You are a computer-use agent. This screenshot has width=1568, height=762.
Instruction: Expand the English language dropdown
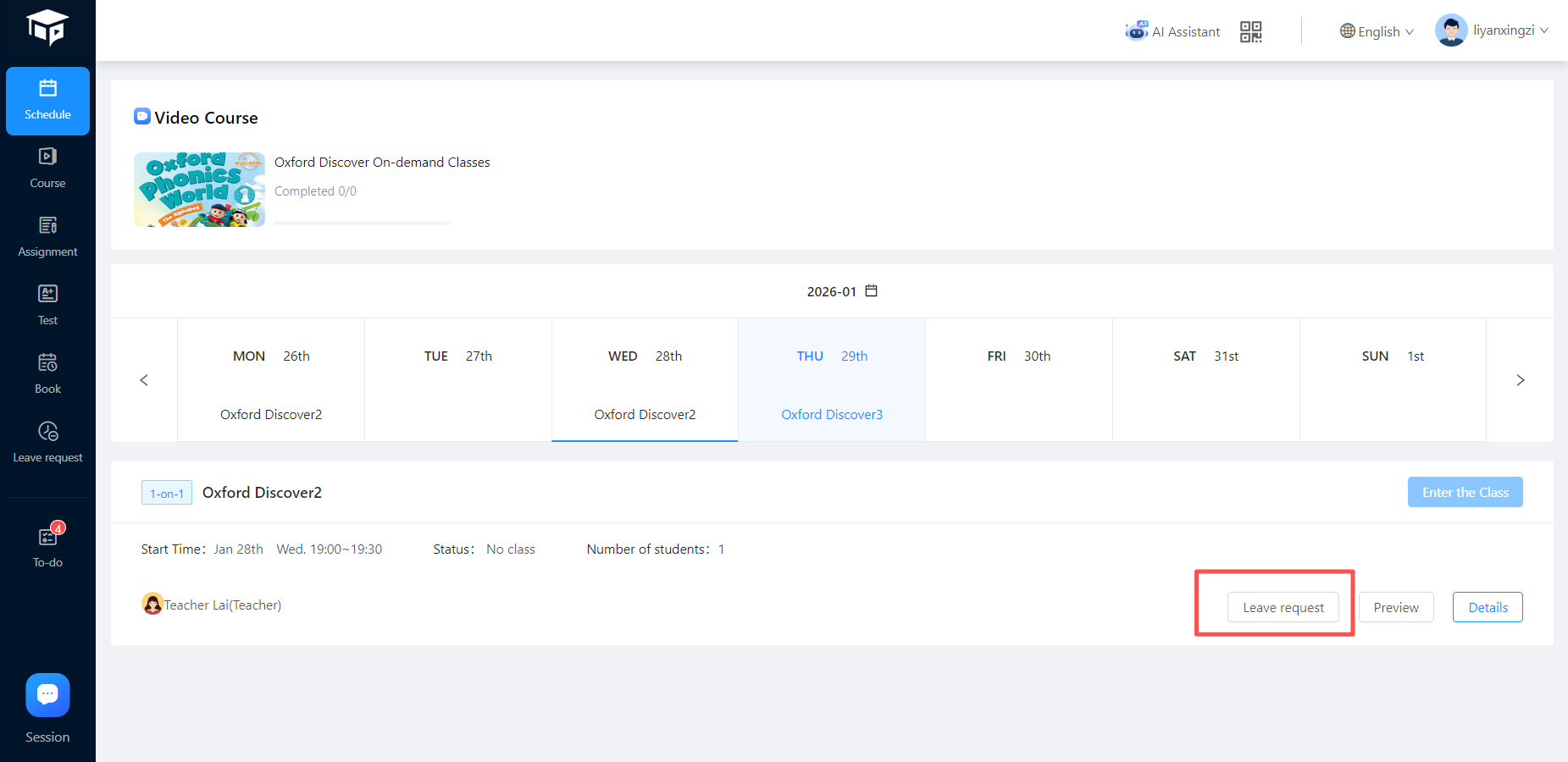(x=1377, y=32)
